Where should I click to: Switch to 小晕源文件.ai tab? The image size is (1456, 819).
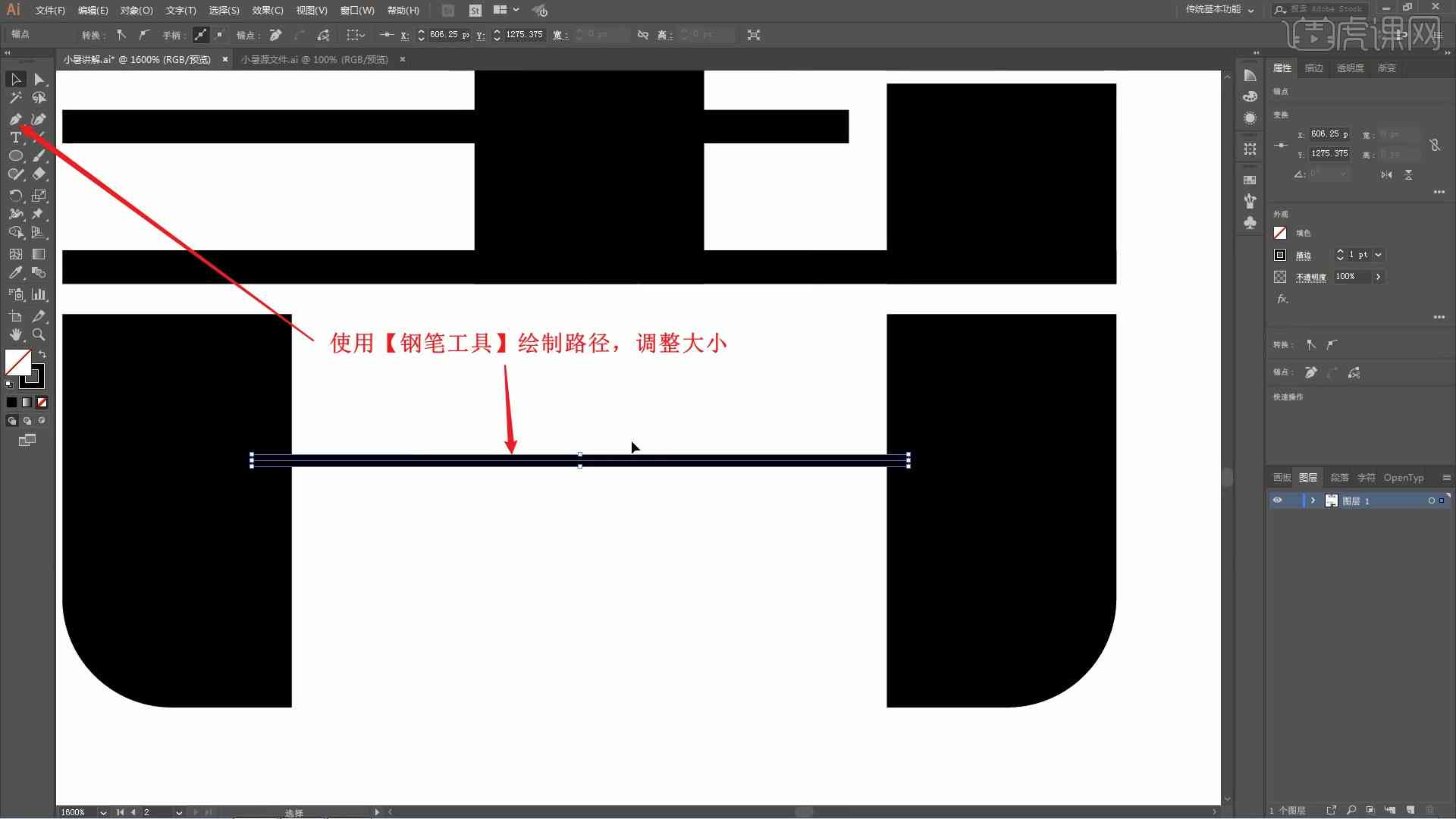(x=315, y=59)
